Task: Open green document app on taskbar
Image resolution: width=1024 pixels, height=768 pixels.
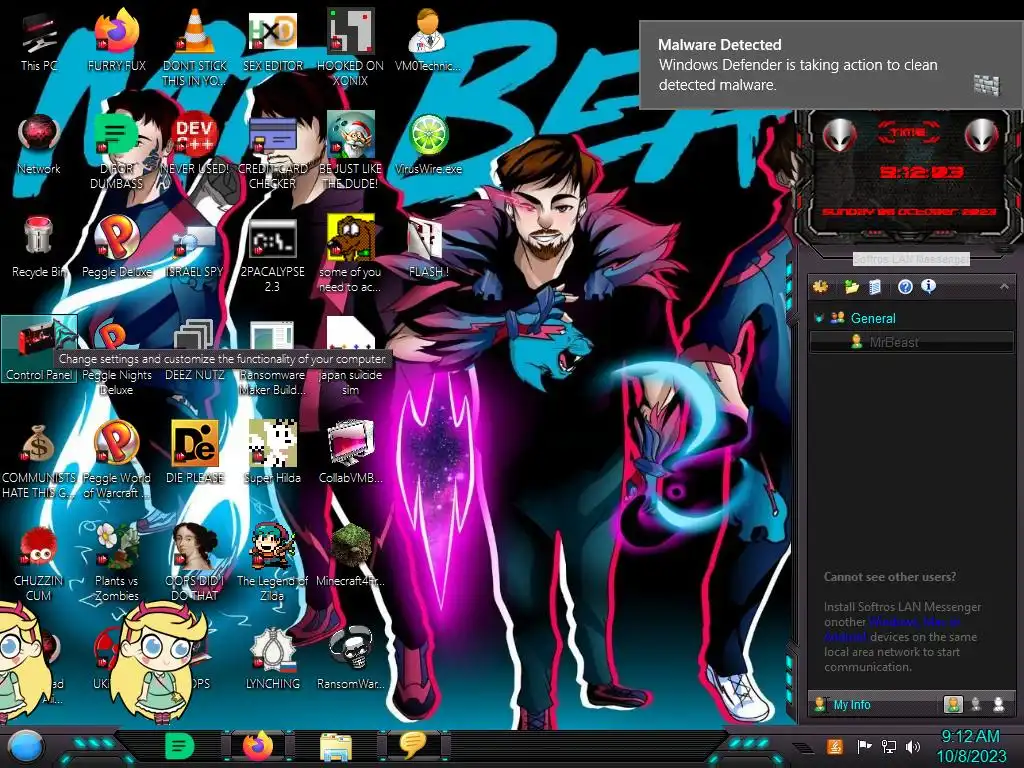Action: click(180, 746)
